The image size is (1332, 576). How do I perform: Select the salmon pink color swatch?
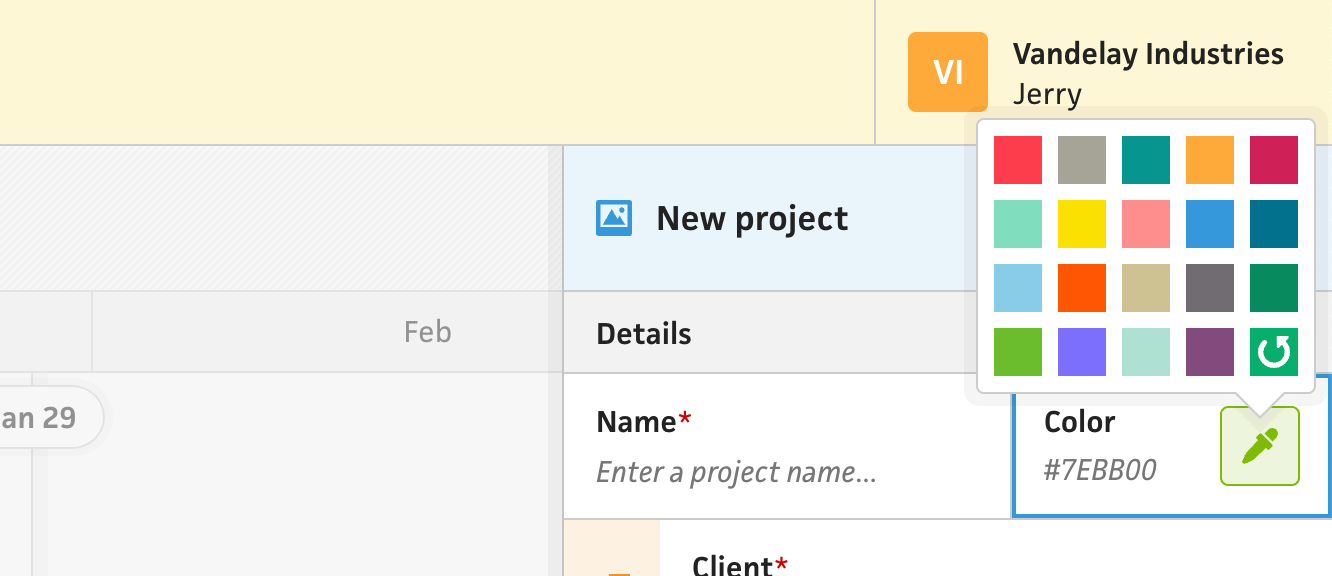[x=1146, y=224]
